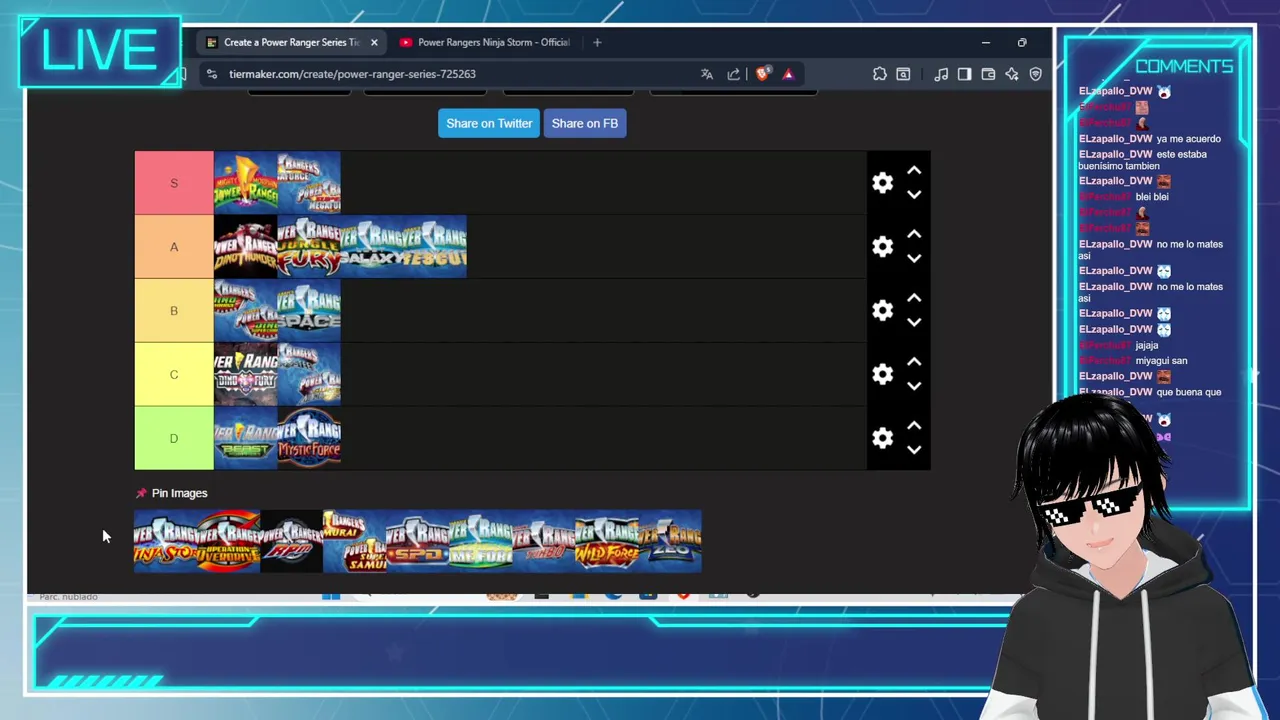Screen dimensions: 1280x720
Task: Toggle the browser sidebar panel icon
Action: (x=964, y=74)
